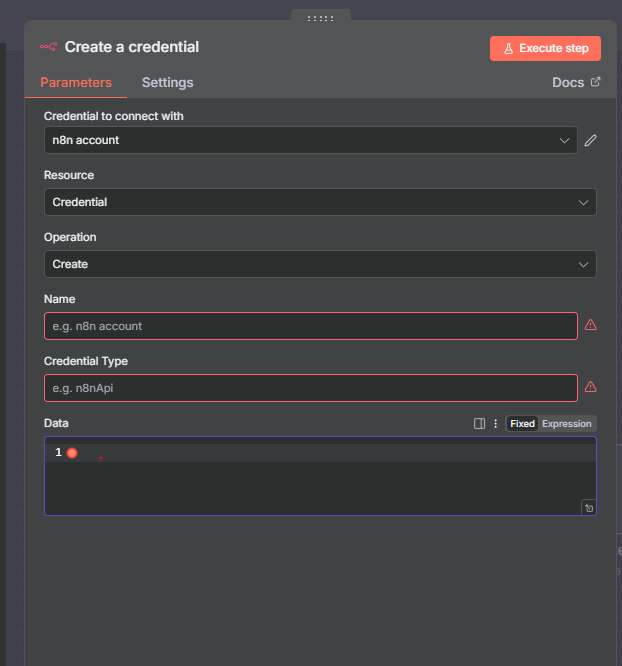Switch to the Parameters tab

pyautogui.click(x=76, y=83)
